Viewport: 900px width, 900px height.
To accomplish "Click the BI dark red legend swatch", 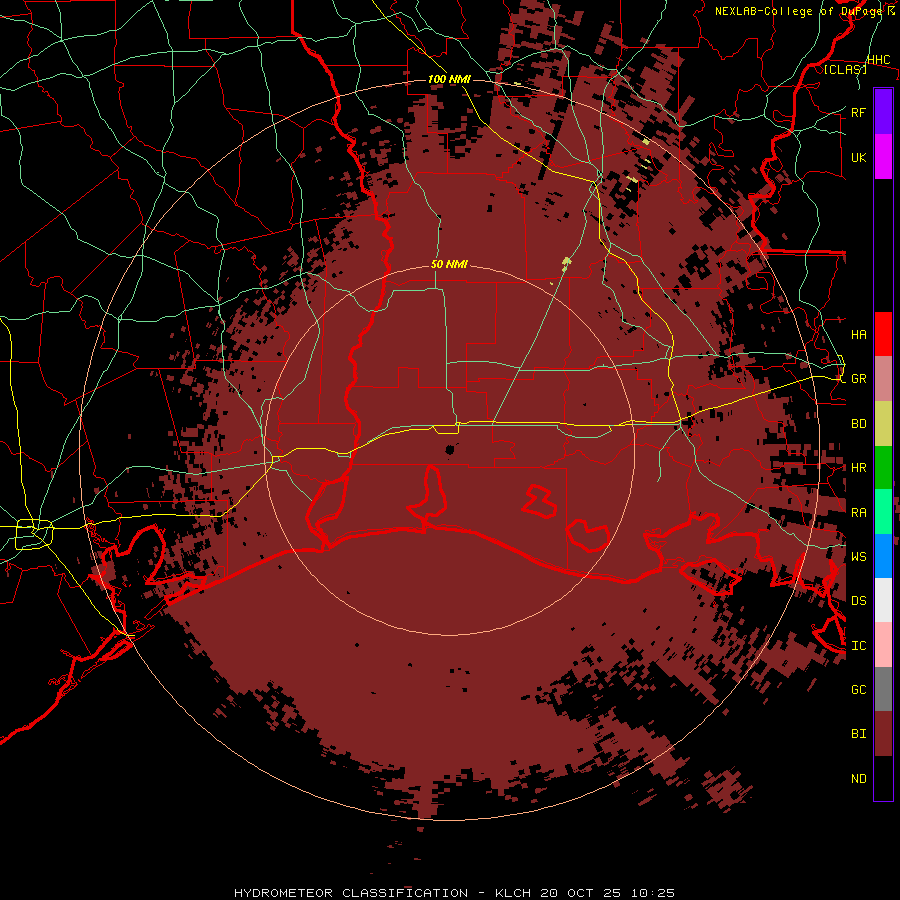I will click(x=883, y=734).
